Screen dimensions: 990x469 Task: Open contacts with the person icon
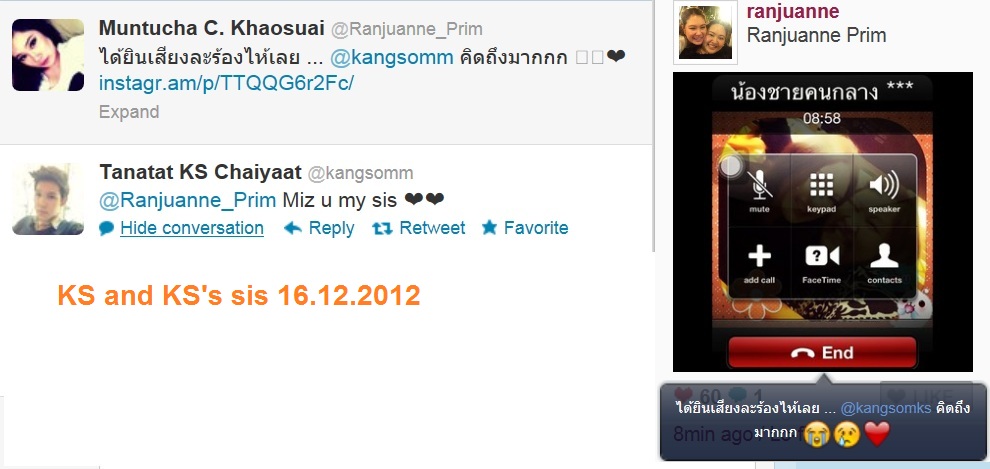[x=884, y=256]
